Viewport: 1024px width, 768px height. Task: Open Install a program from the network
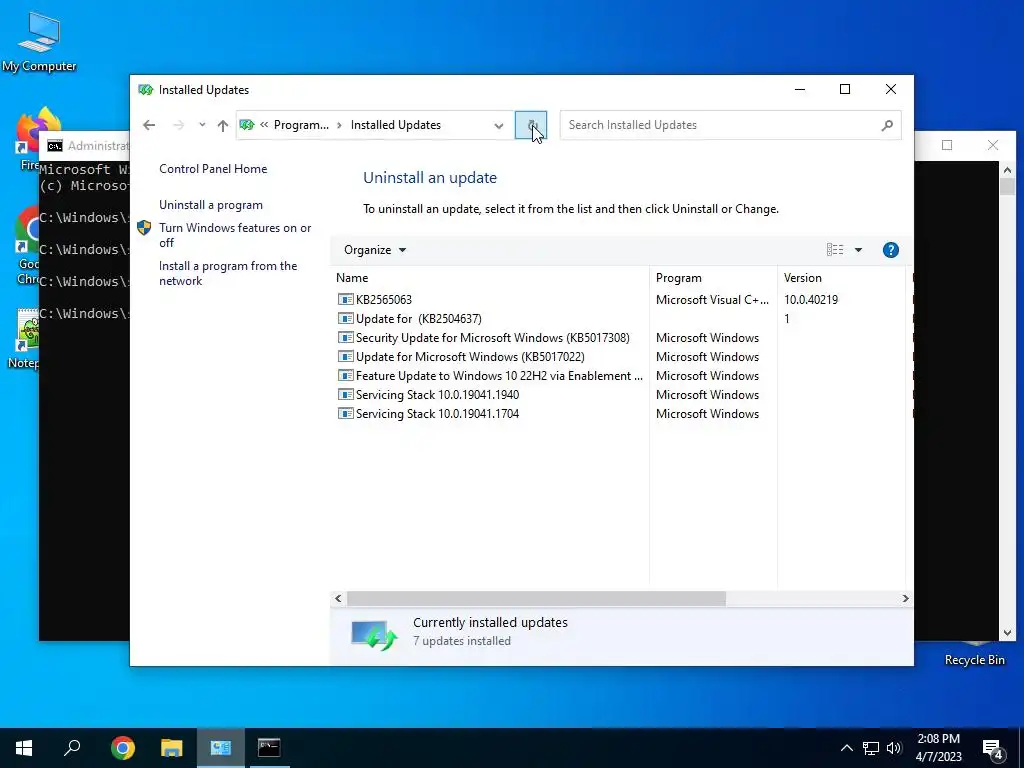(228, 273)
